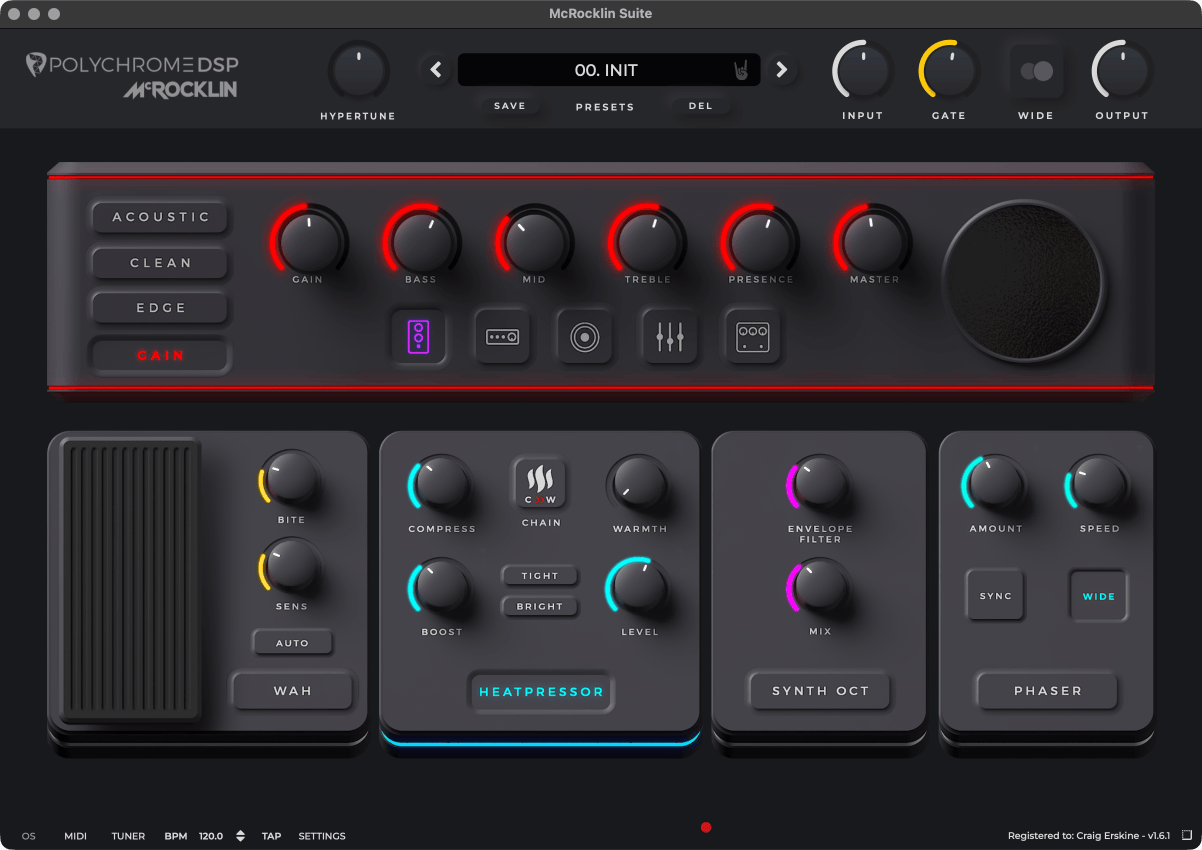Go to next preset with right arrow
The image size is (1202, 850).
click(x=782, y=70)
